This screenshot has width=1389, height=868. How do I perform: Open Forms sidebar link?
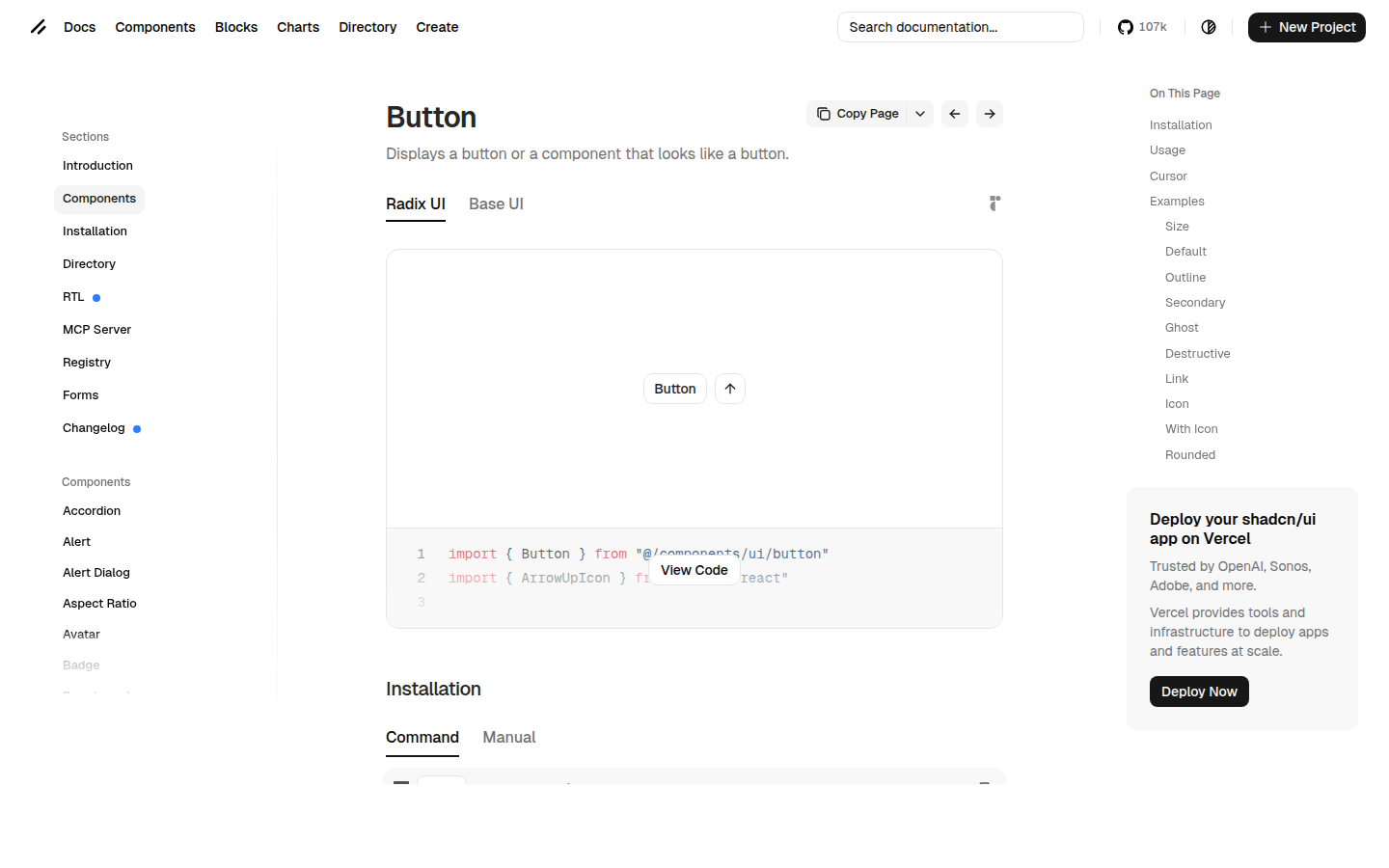(80, 395)
